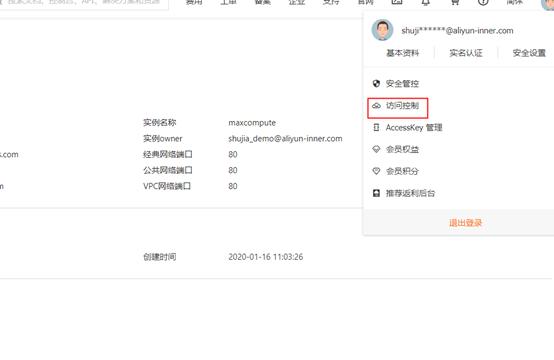Click the port value 80 for 公共网络端口
554x360 pixels.
click(x=233, y=170)
